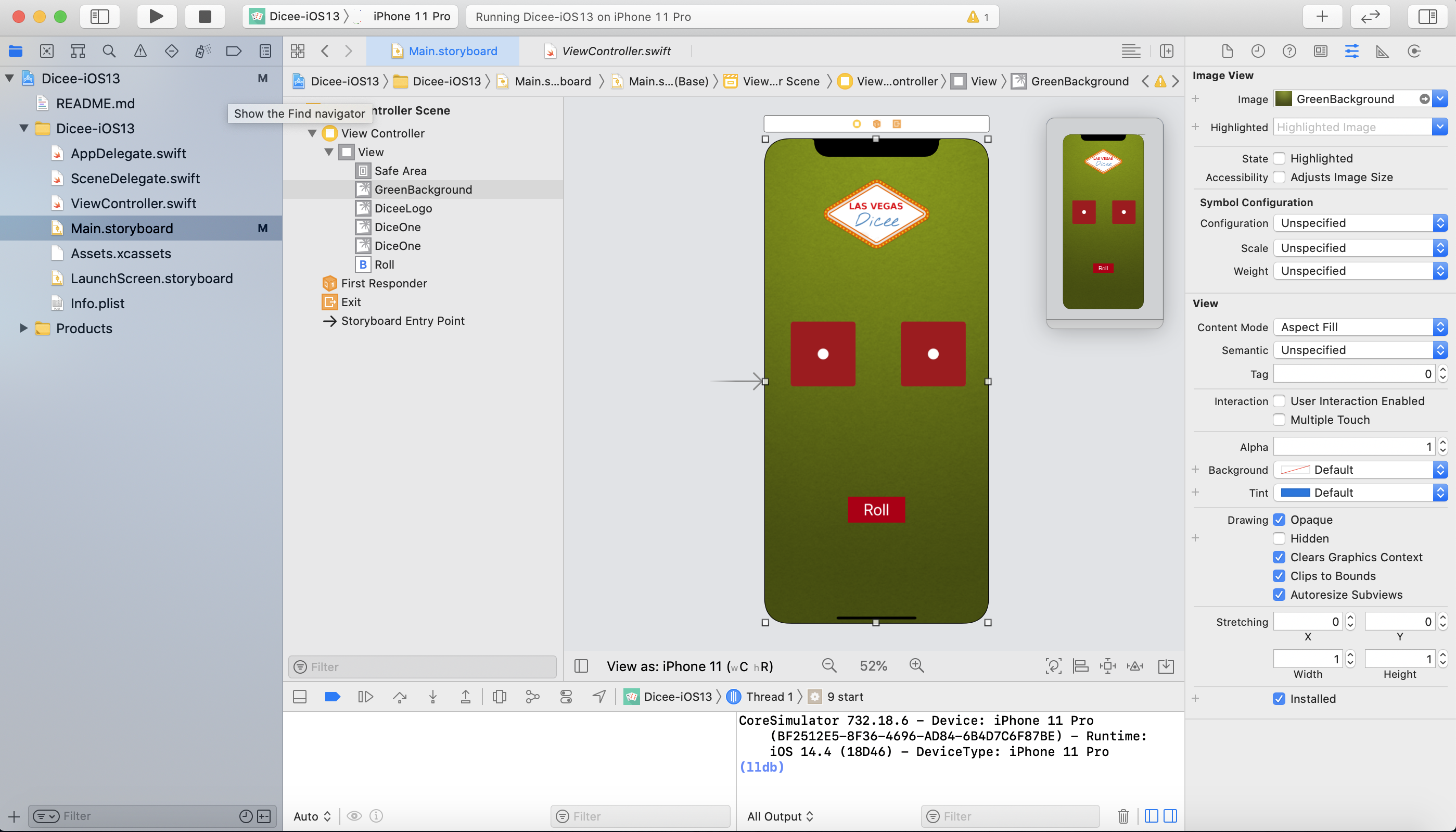Image resolution: width=1456 pixels, height=832 pixels.
Task: Open the Library plus button
Action: [x=1322, y=17]
